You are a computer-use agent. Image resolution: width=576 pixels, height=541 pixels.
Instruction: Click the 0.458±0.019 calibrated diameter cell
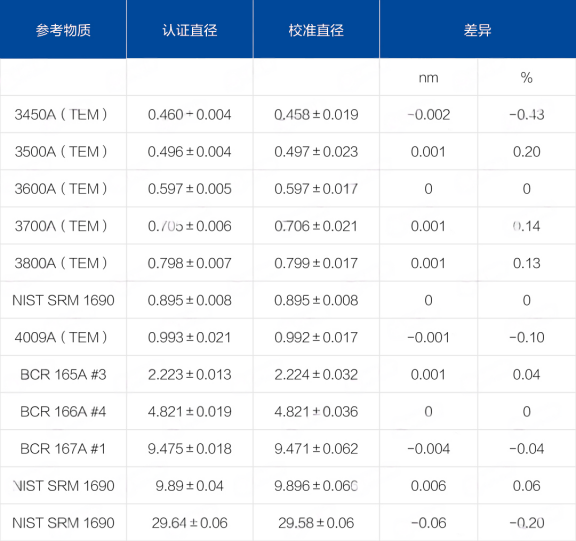[x=316, y=115]
